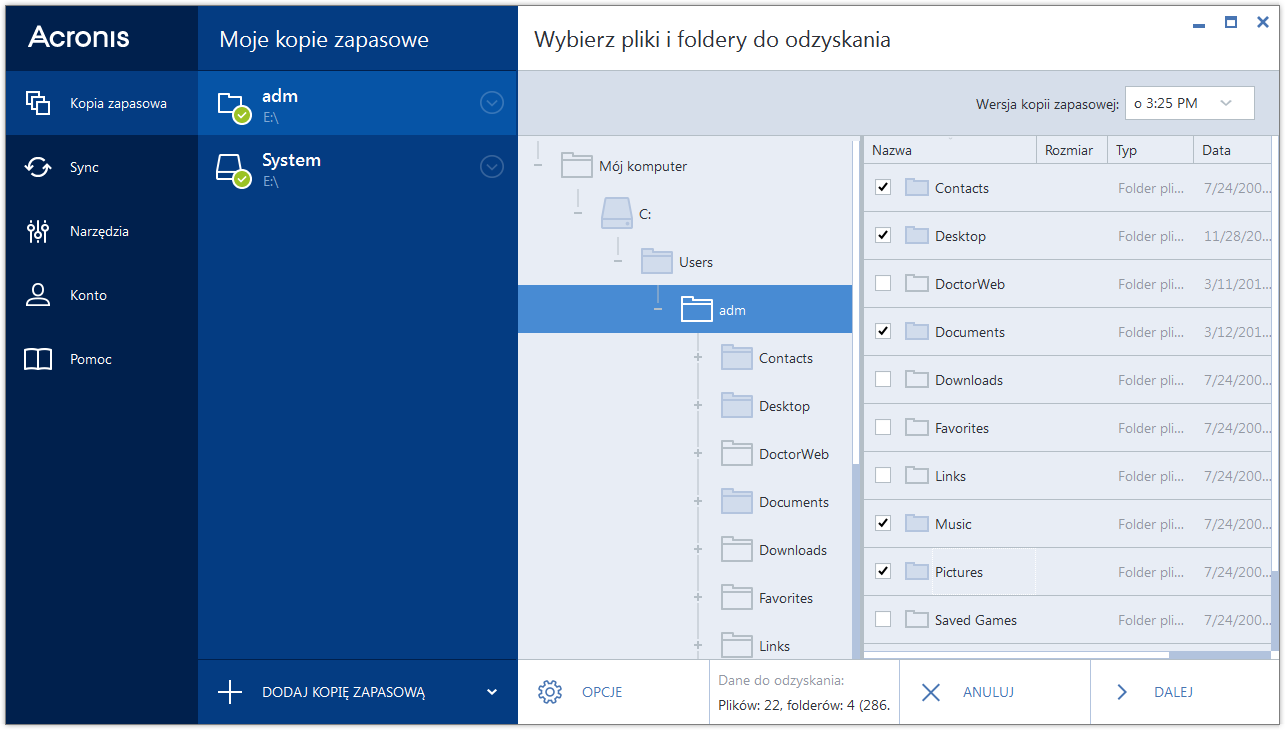Click the System backup drive icon
This screenshot has width=1285, height=730.
coord(233,170)
